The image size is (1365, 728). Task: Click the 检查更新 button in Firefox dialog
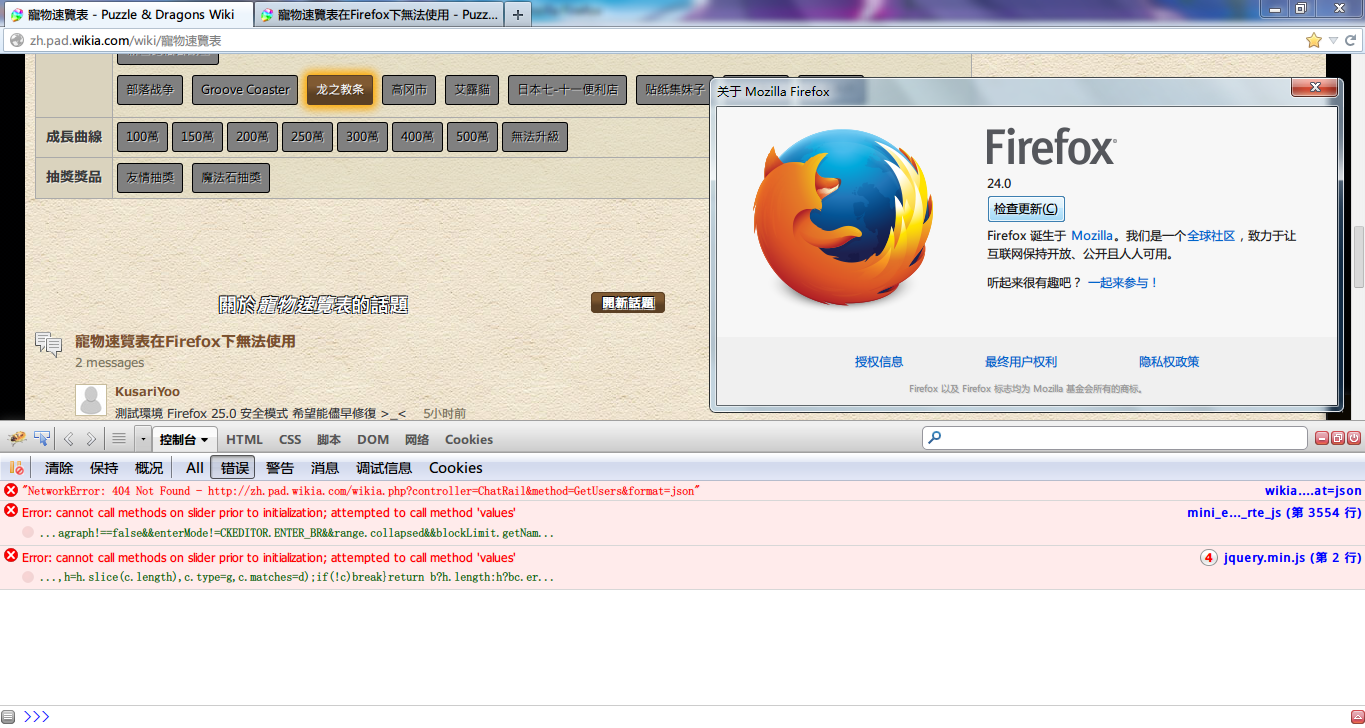[1025, 209]
